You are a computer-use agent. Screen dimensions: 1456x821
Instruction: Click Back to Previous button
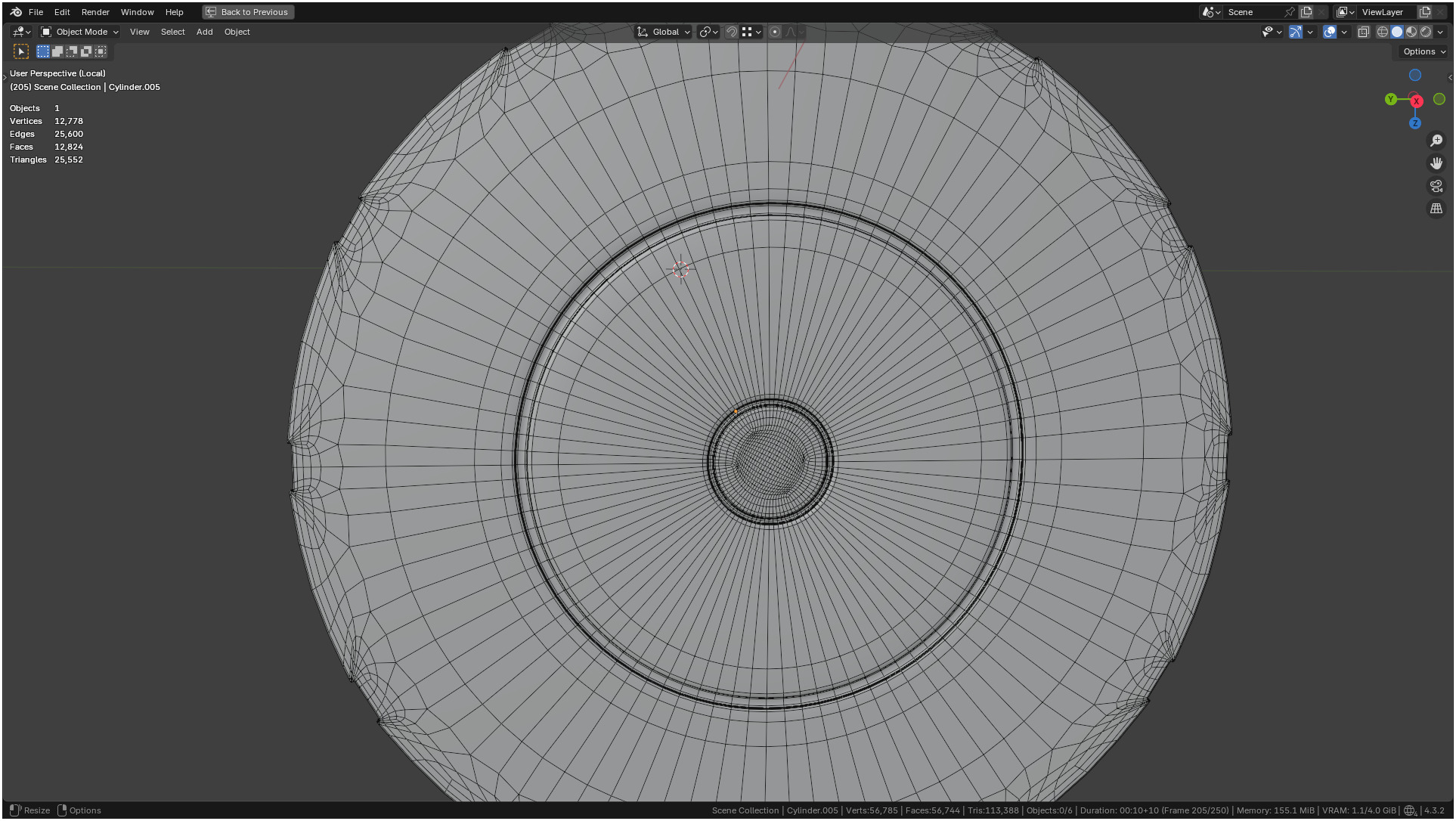pos(248,12)
